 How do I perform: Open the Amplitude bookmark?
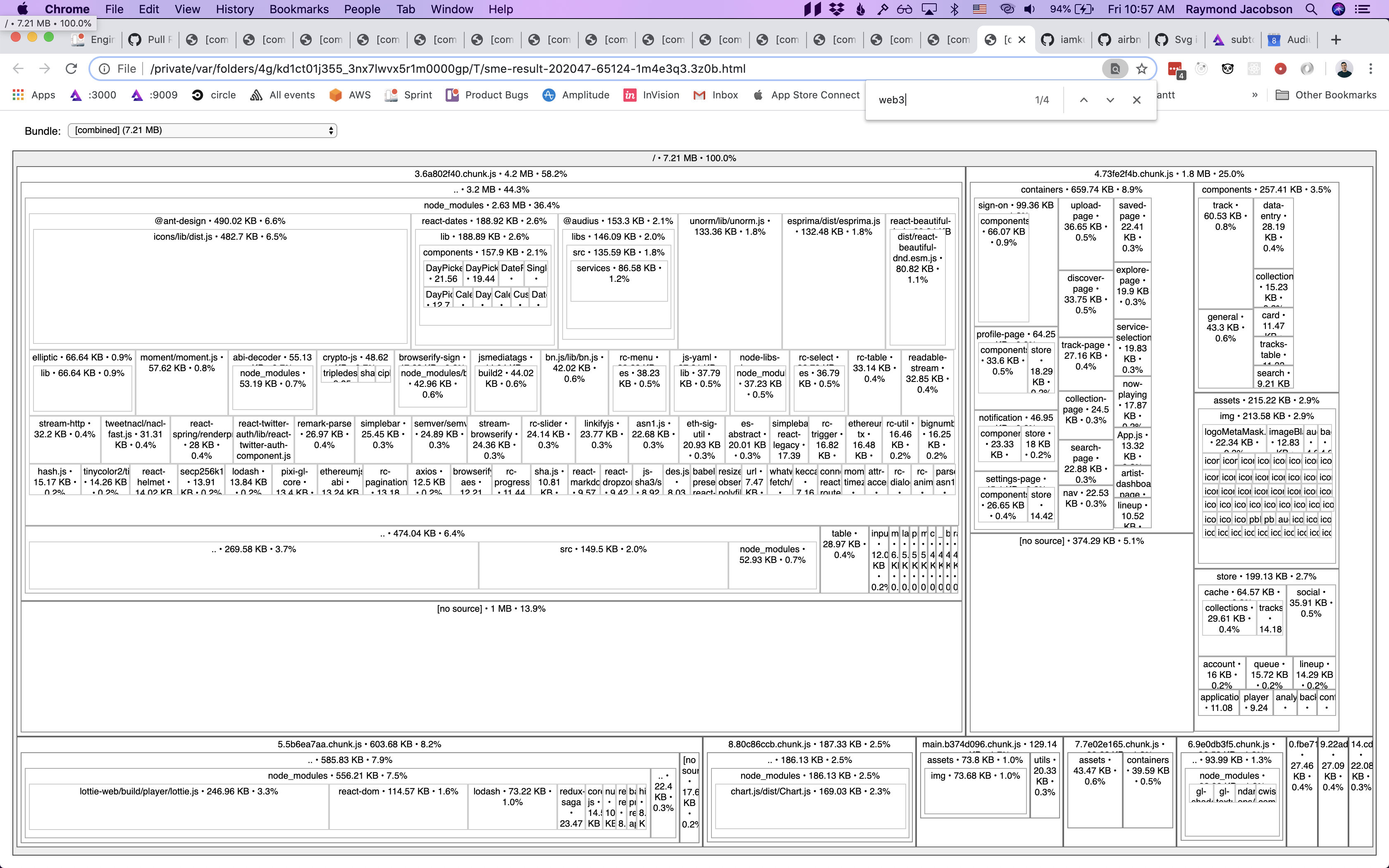click(x=576, y=95)
